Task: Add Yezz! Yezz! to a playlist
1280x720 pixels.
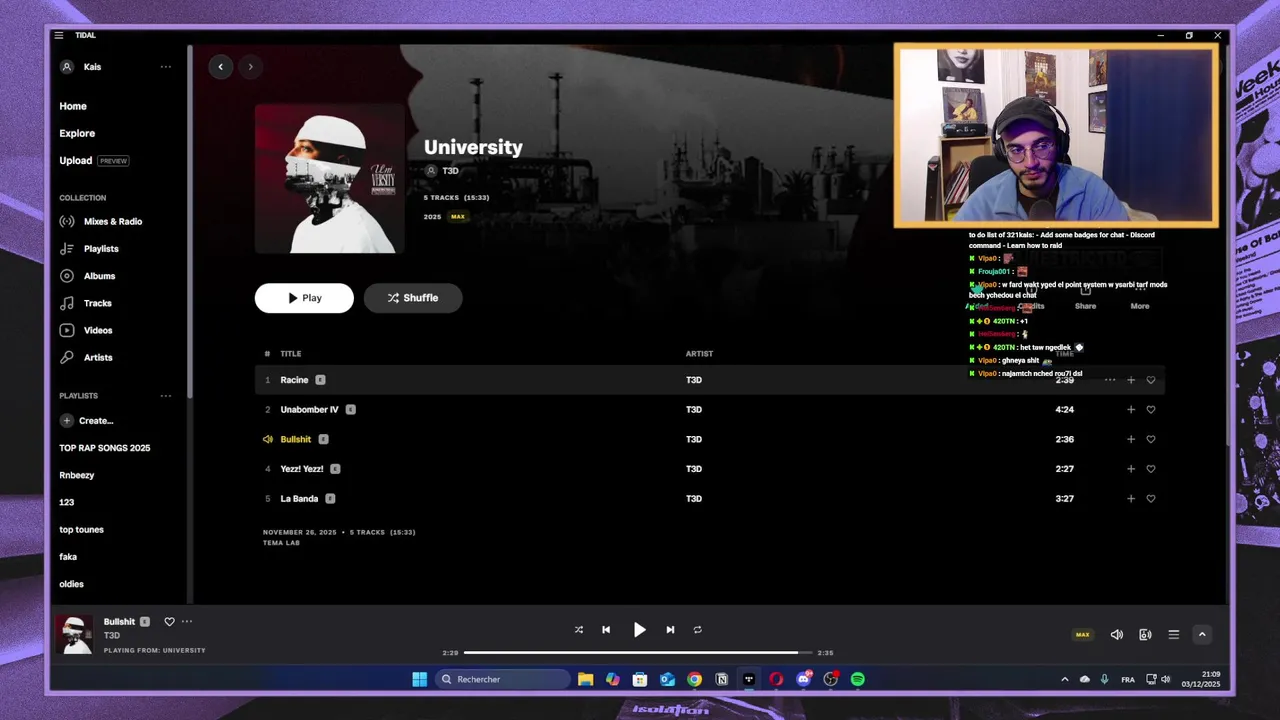Action: click(x=1131, y=469)
